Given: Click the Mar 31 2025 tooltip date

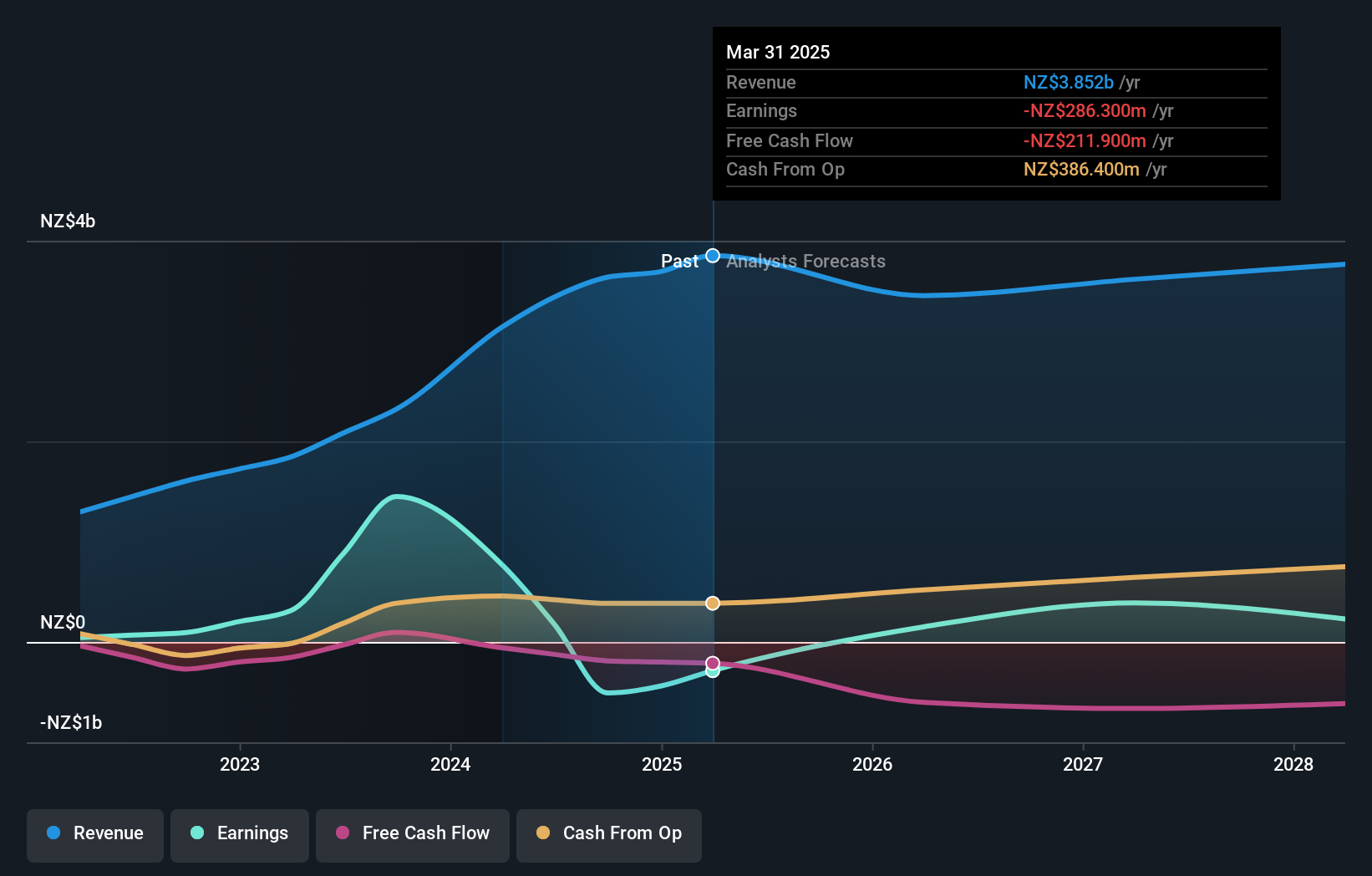Looking at the screenshot, I should [x=778, y=53].
